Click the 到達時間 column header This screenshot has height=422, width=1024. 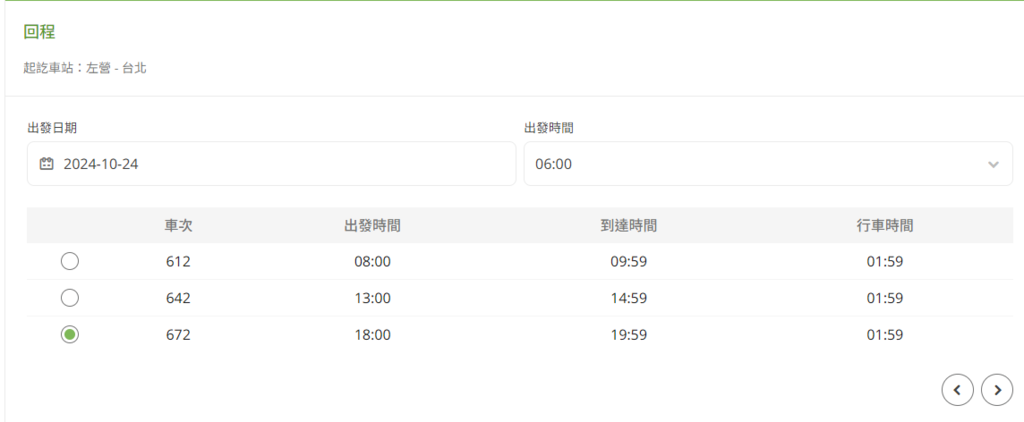point(628,226)
